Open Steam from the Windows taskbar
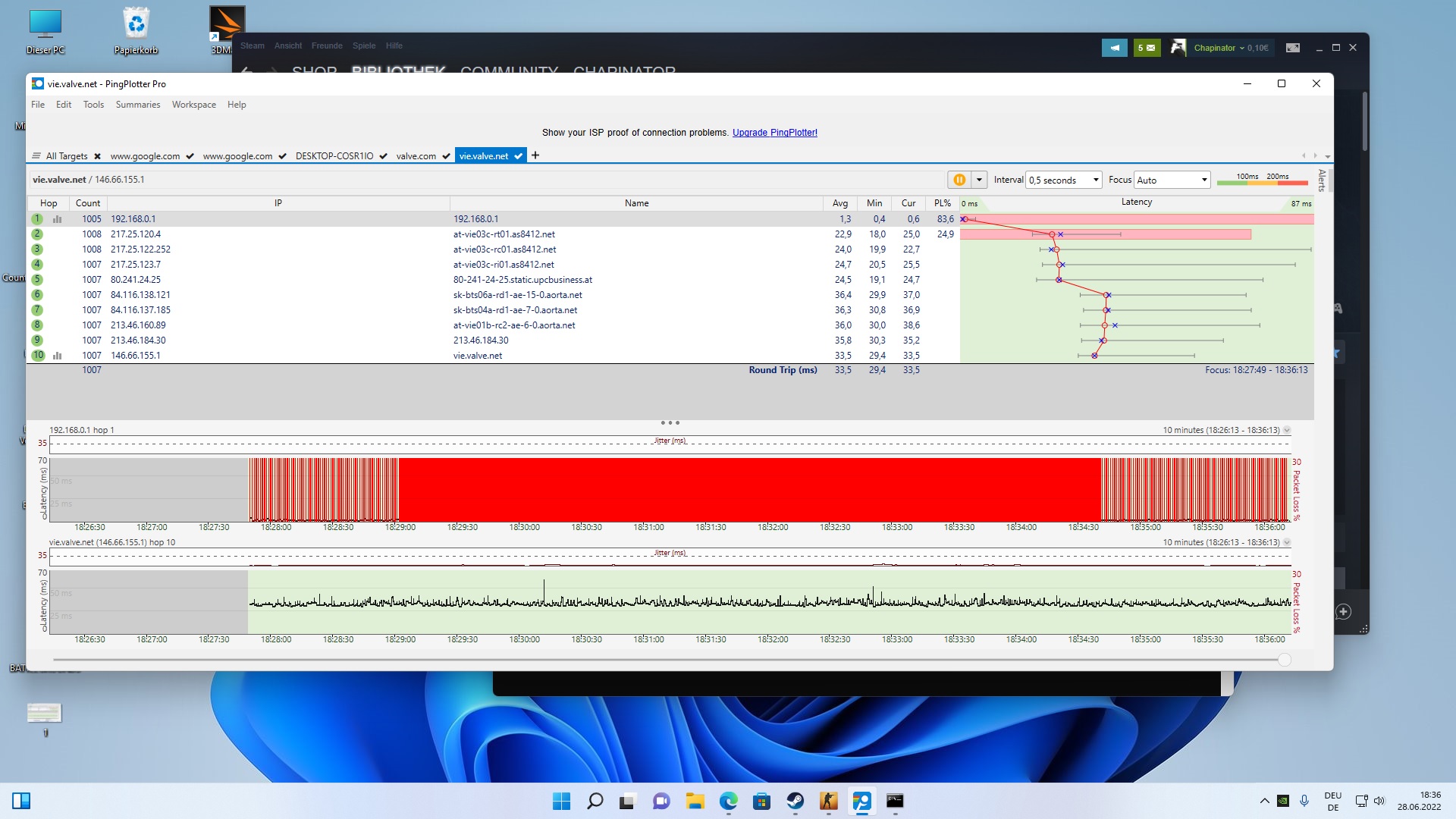This screenshot has width=1456, height=819. [795, 801]
